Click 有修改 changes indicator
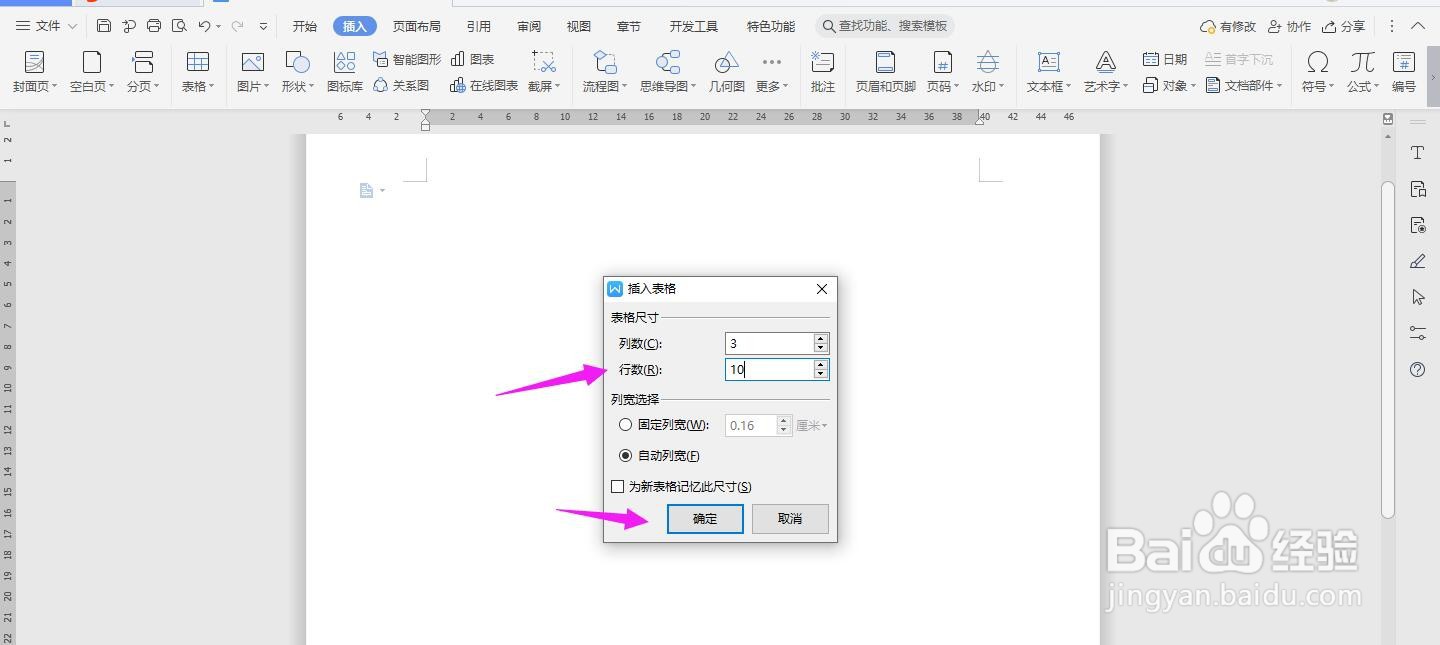This screenshot has width=1440, height=645. pos(1228,27)
